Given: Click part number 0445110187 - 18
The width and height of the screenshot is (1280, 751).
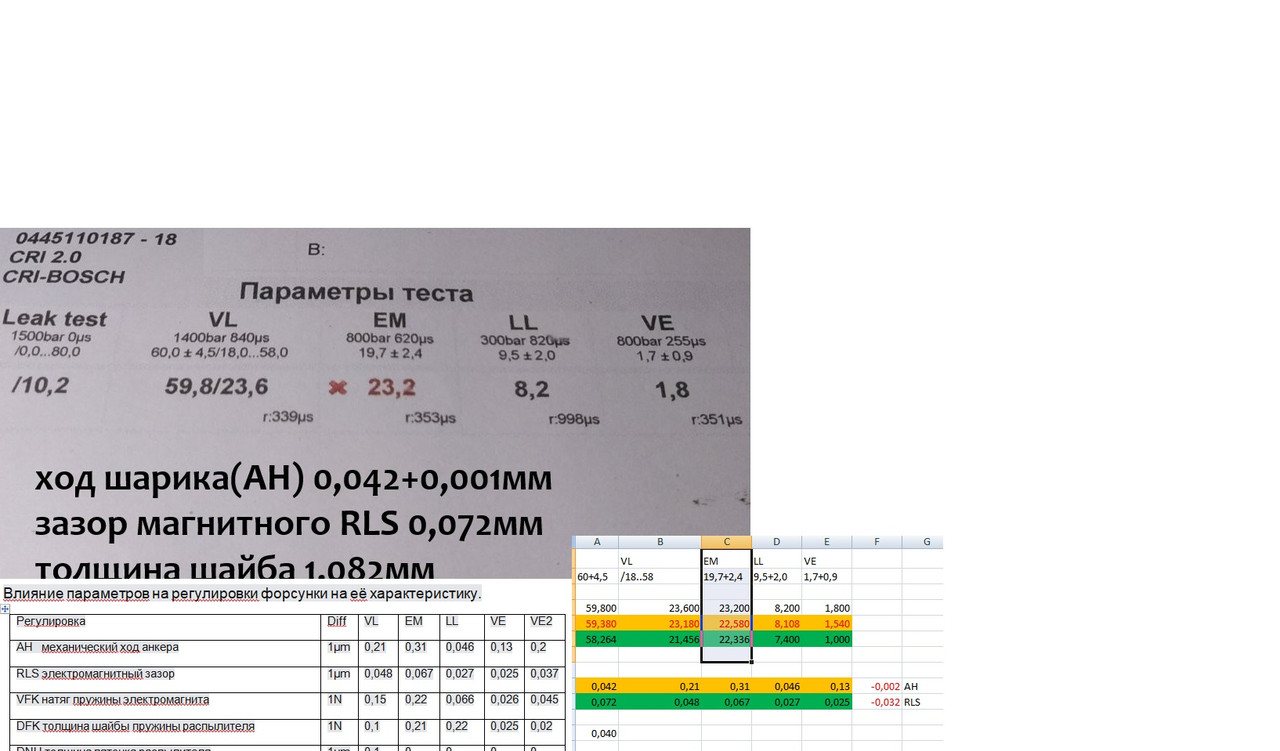Looking at the screenshot, I should 96,239.
